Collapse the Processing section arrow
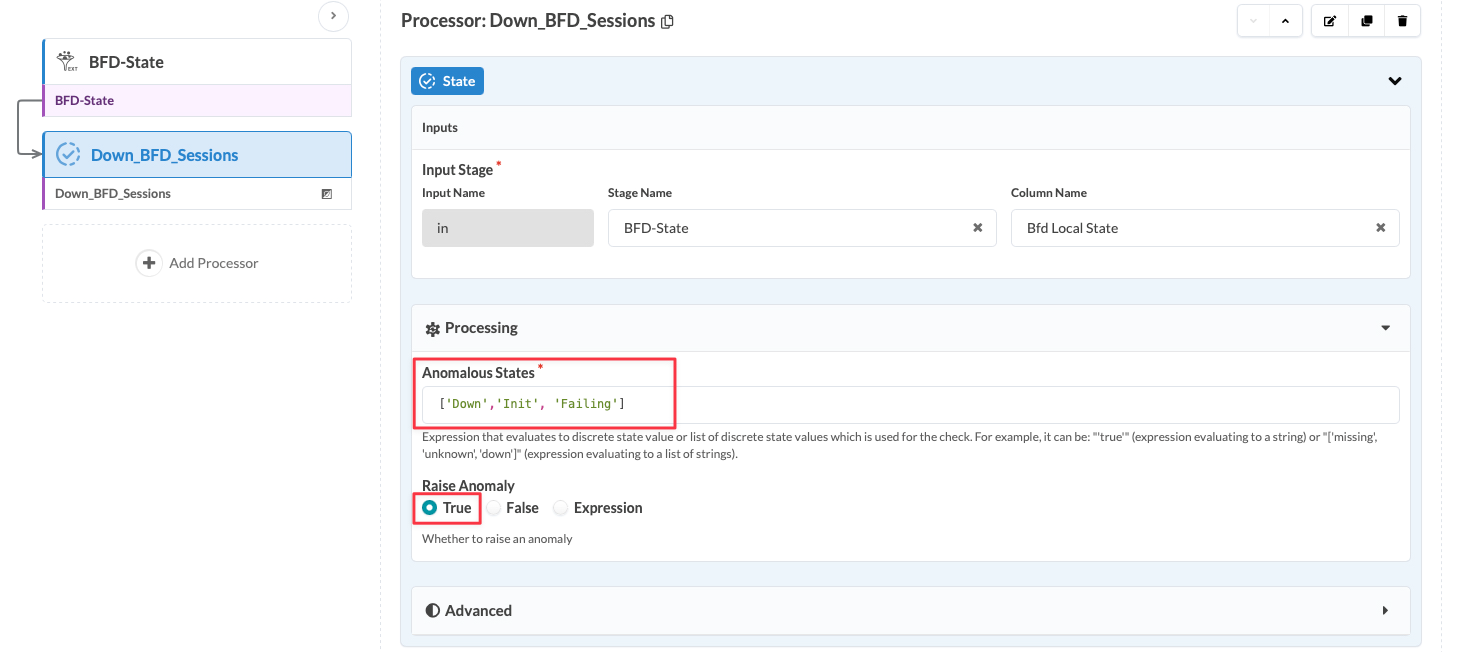 pos(1386,328)
